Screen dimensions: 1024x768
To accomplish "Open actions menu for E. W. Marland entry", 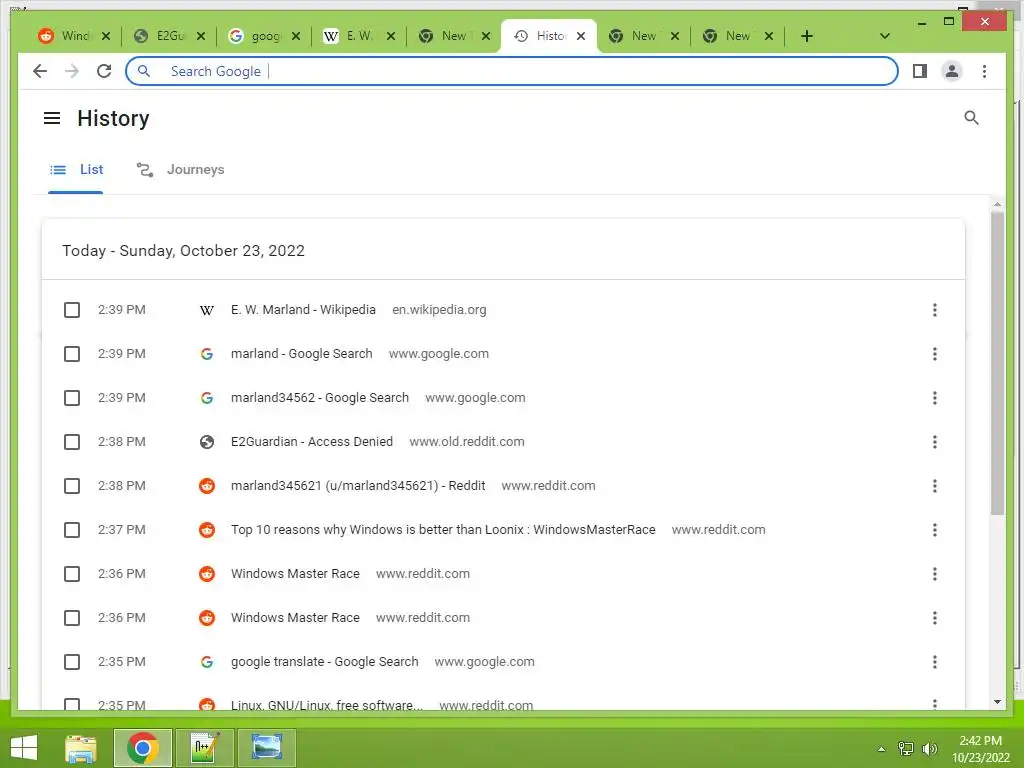I will tap(935, 310).
